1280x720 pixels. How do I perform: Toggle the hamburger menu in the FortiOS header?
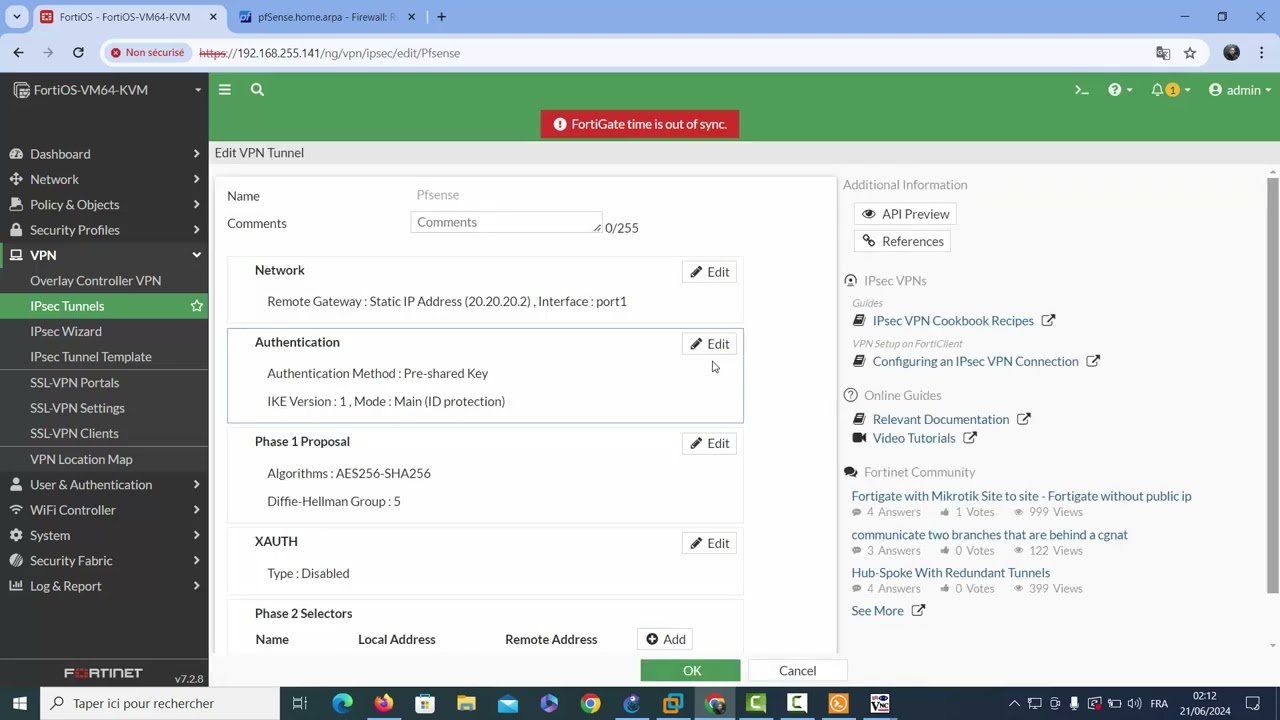click(225, 90)
